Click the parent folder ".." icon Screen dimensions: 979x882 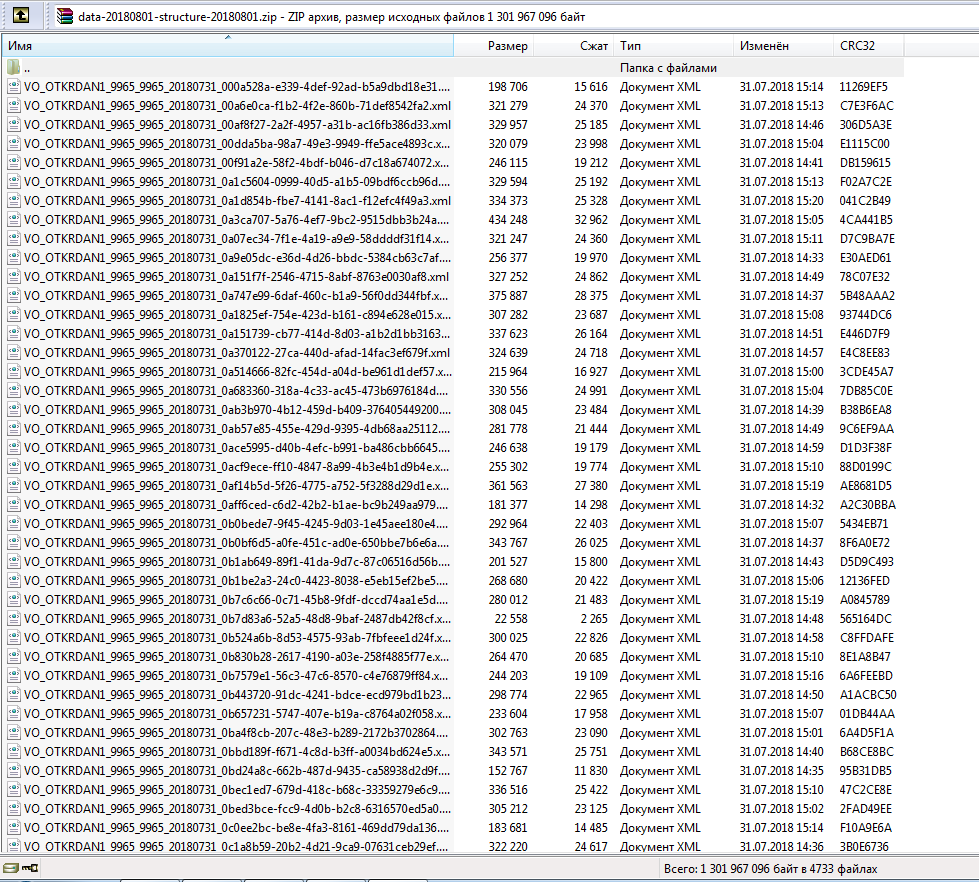[x=13, y=68]
